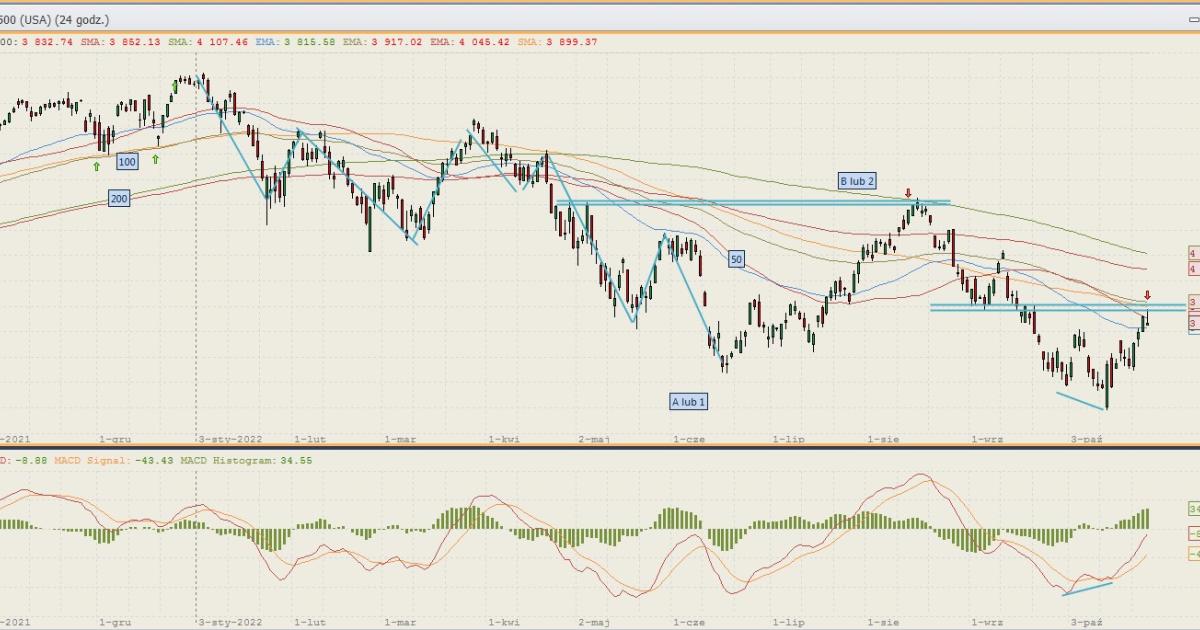Click the green MACD histogram value tag
Image resolution: width=1200 pixels, height=630 pixels.
click(1193, 509)
